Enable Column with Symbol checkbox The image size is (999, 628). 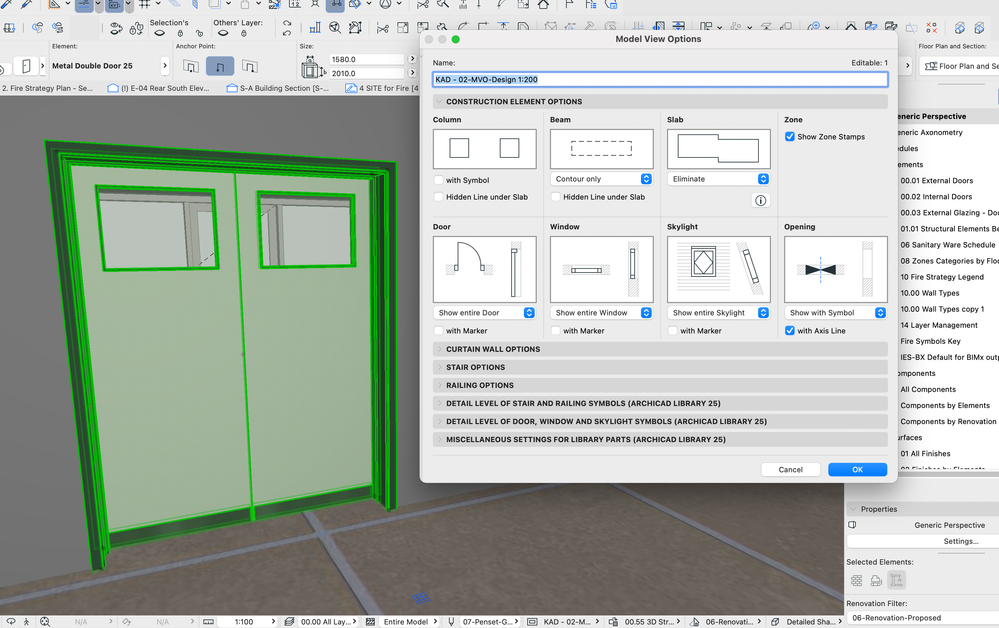439,180
